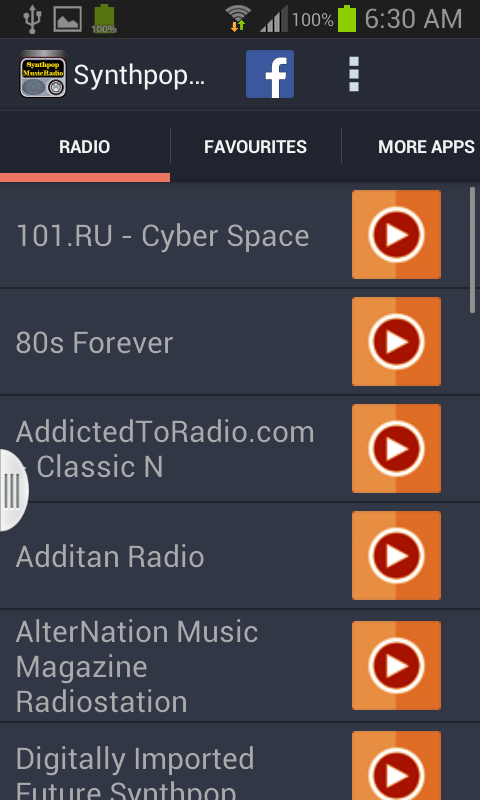This screenshot has width=480, height=800.
Task: Click the station list scrollbar
Action: pos(472,250)
